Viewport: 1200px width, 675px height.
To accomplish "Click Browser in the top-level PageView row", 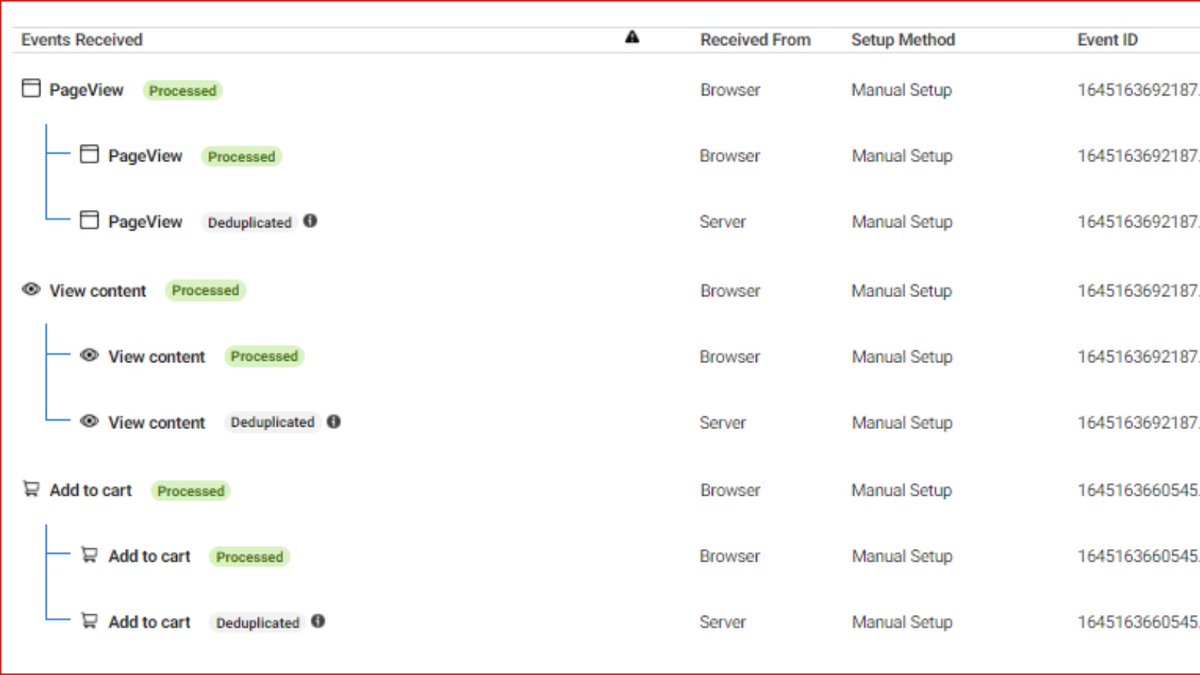I will click(x=730, y=90).
